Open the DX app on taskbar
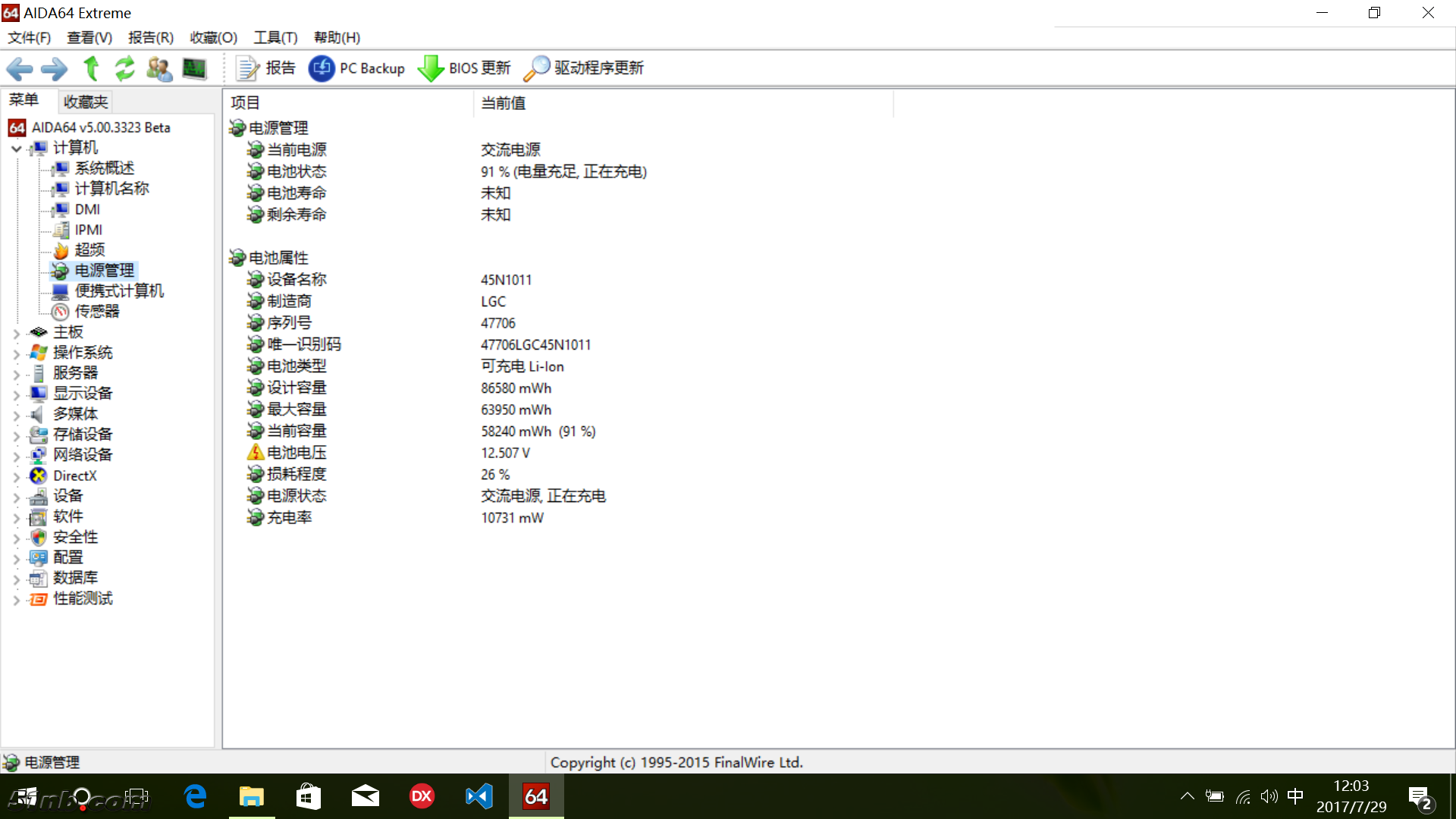Image resolution: width=1456 pixels, height=819 pixels. (x=422, y=796)
